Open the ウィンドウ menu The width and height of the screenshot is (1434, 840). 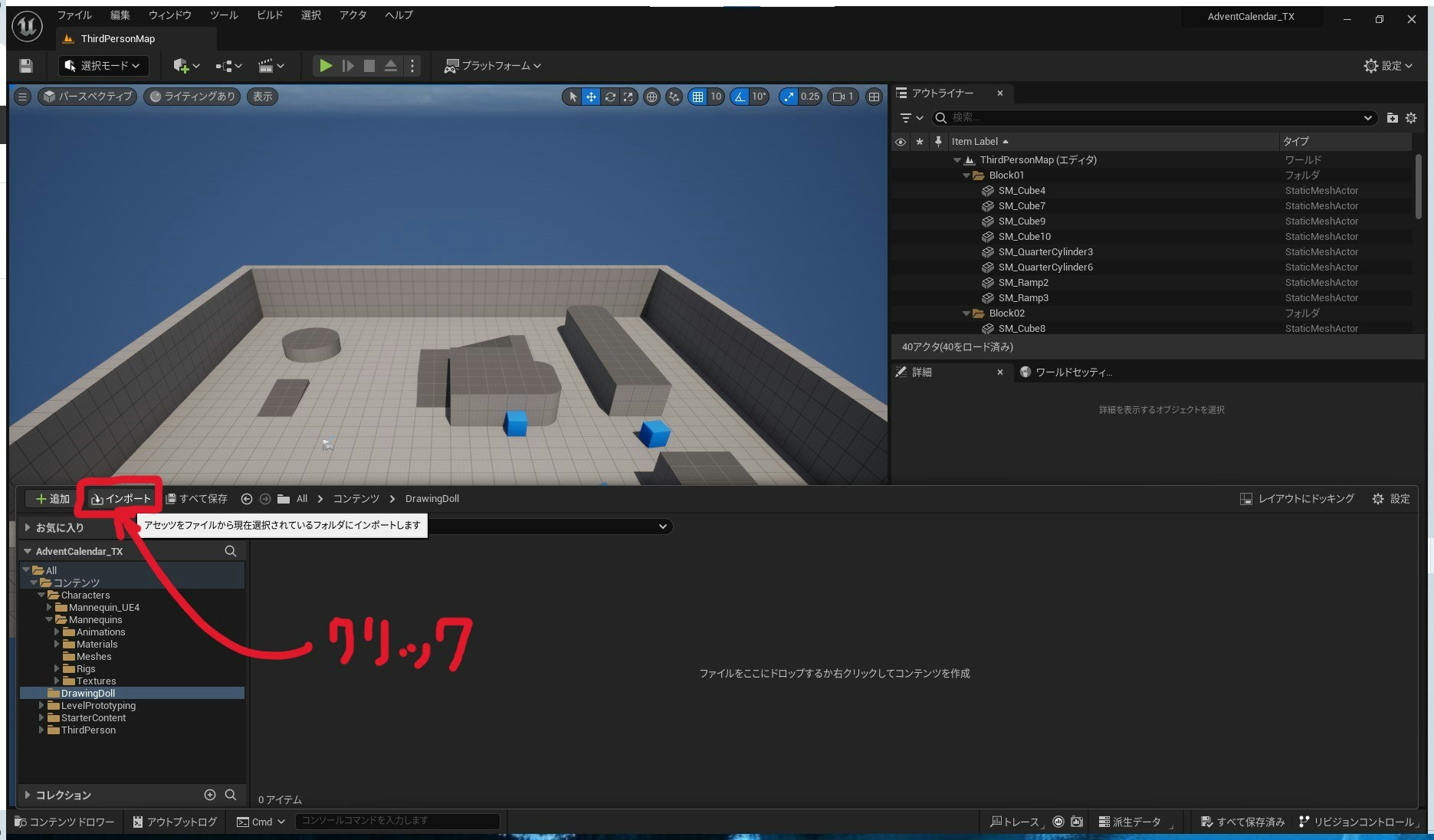[x=170, y=15]
